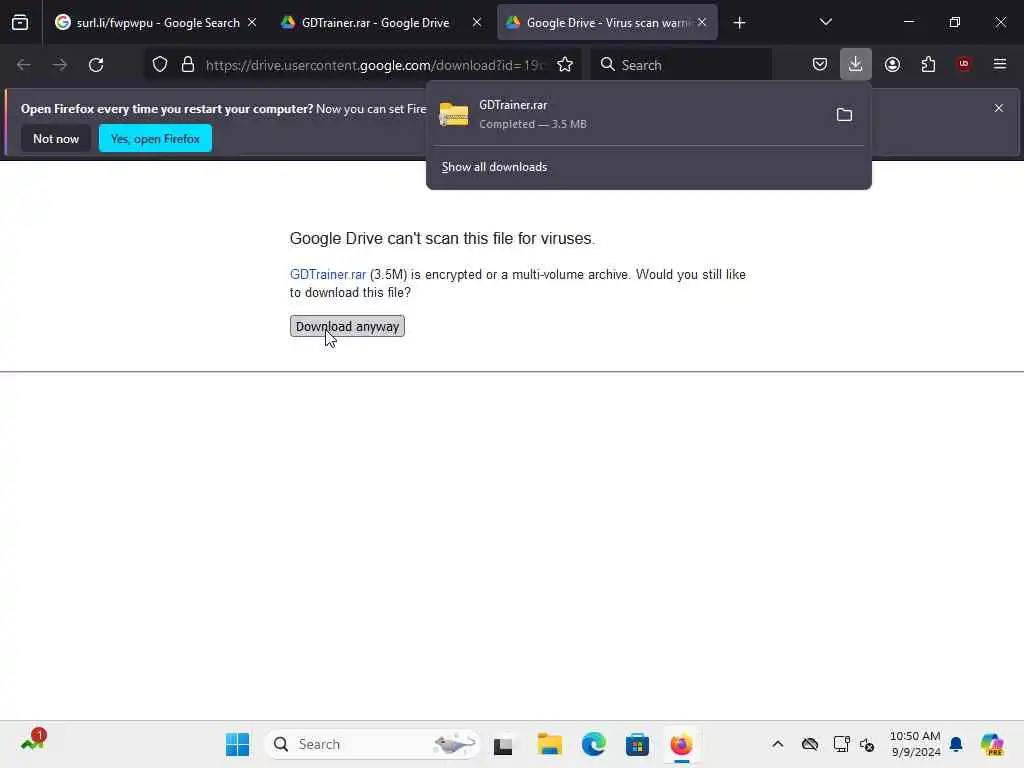This screenshot has height=768, width=1024.
Task: Click Show all downloads
Action: point(494,167)
